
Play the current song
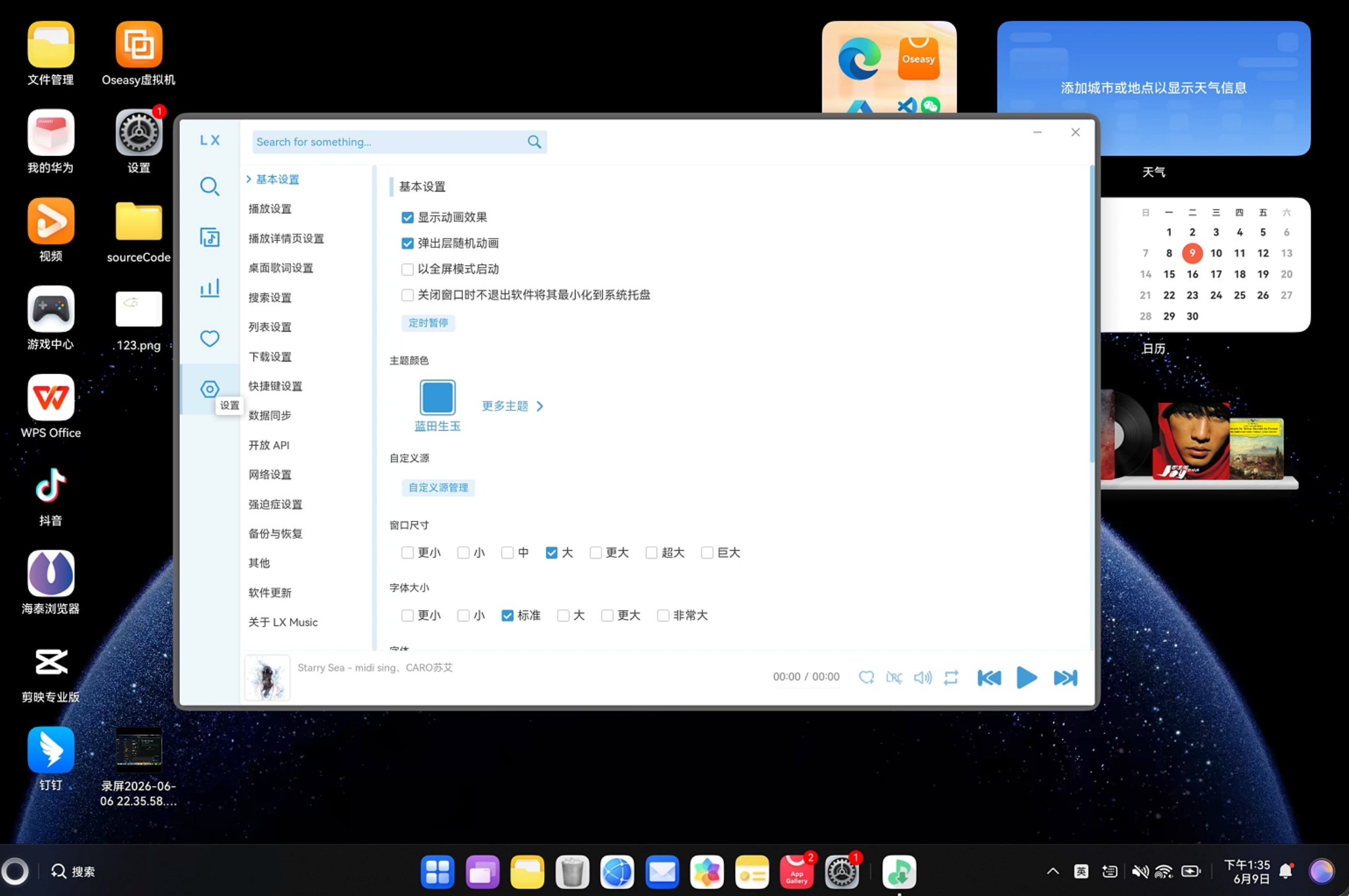pos(1027,678)
